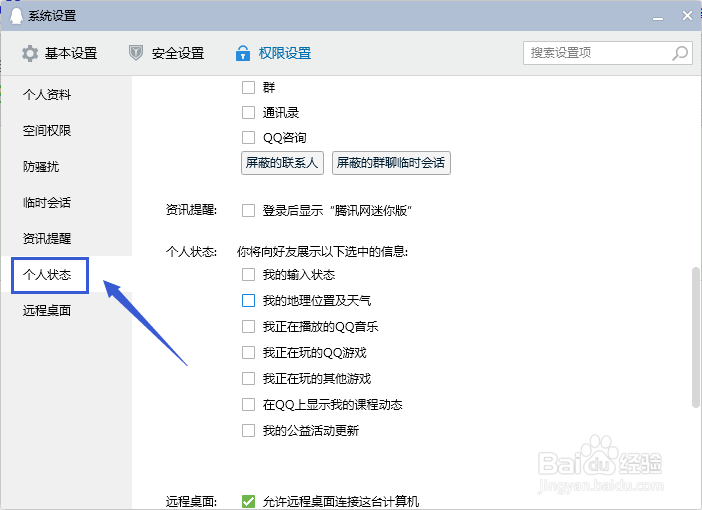Toggle the 群 checkbox
The image size is (702, 510).
248,87
